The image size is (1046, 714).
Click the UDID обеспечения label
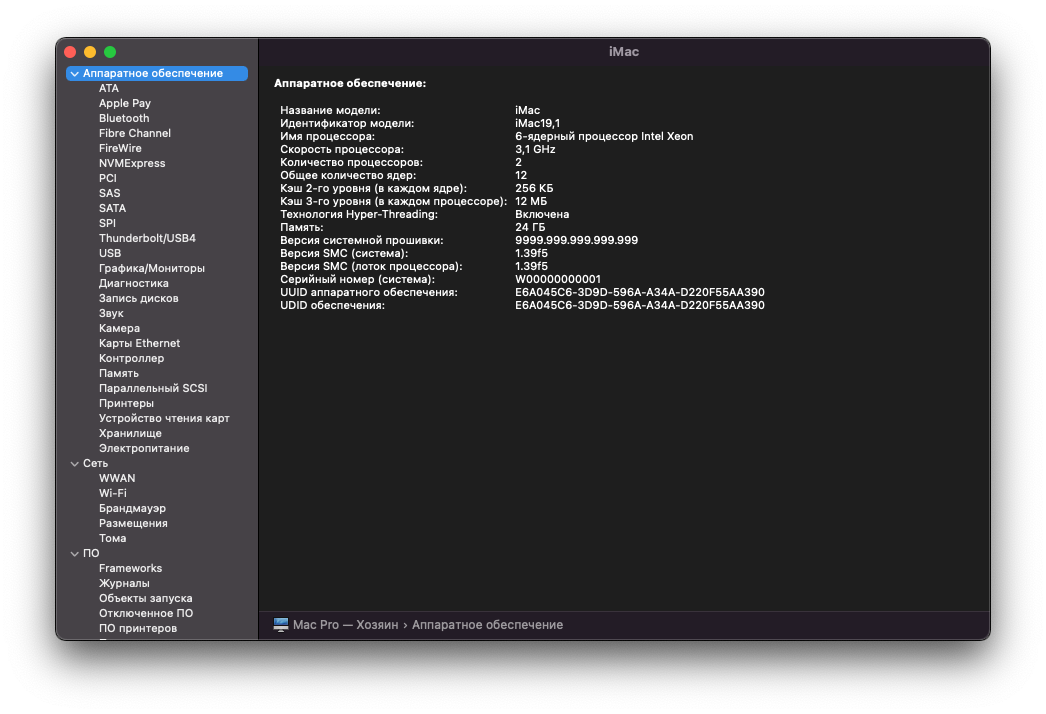[332, 306]
